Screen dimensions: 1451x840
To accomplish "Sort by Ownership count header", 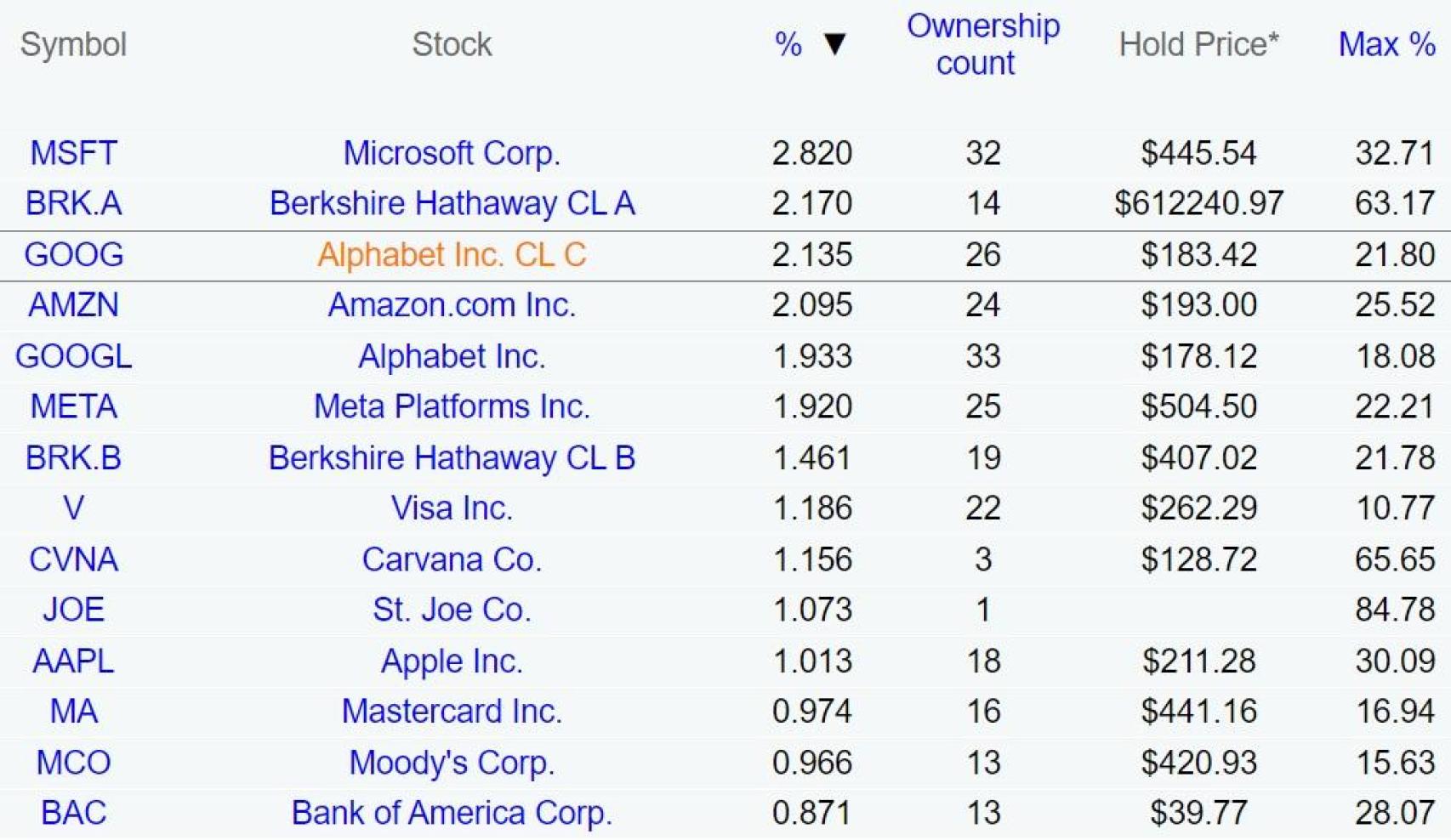I will 982,44.
